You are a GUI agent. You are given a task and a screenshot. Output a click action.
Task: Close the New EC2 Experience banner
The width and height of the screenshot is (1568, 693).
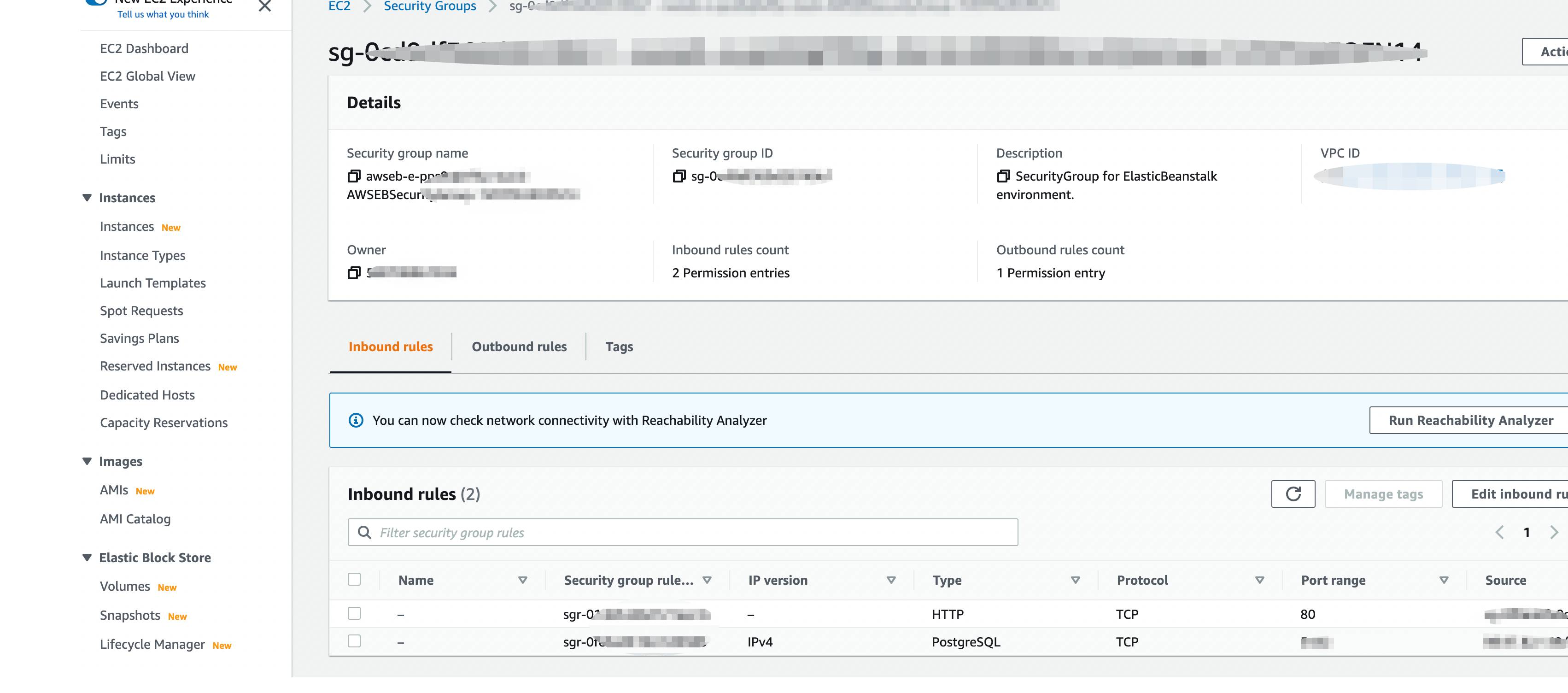click(x=265, y=6)
